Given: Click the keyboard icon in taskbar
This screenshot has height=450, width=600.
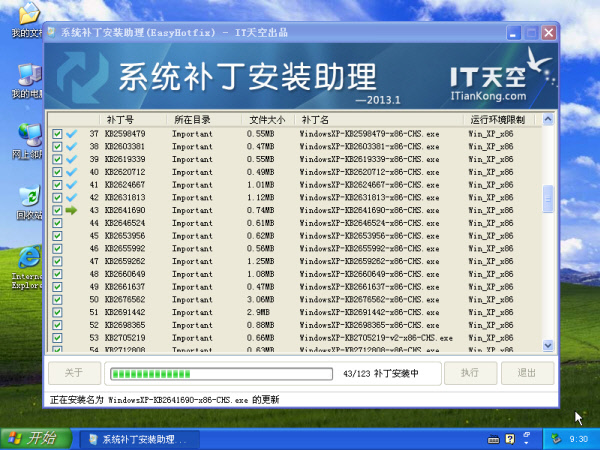Looking at the screenshot, I should click(494, 439).
